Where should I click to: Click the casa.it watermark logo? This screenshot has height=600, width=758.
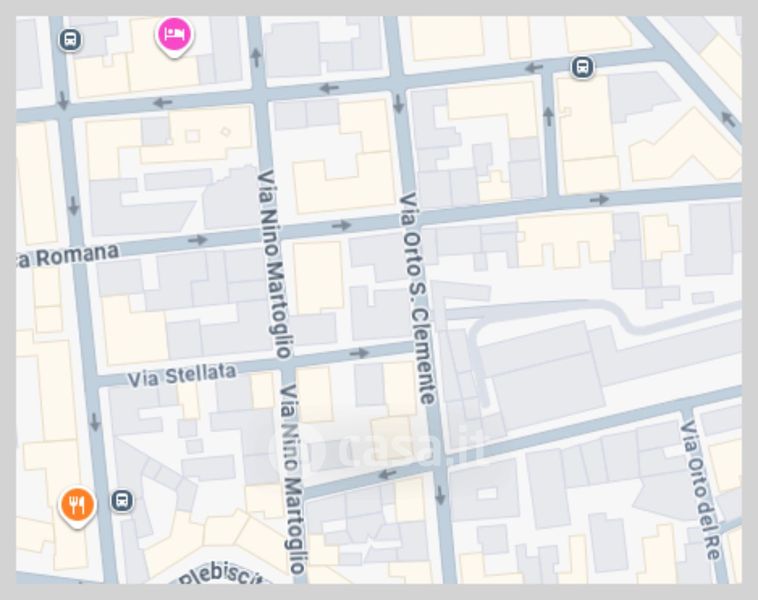pyautogui.click(x=375, y=450)
